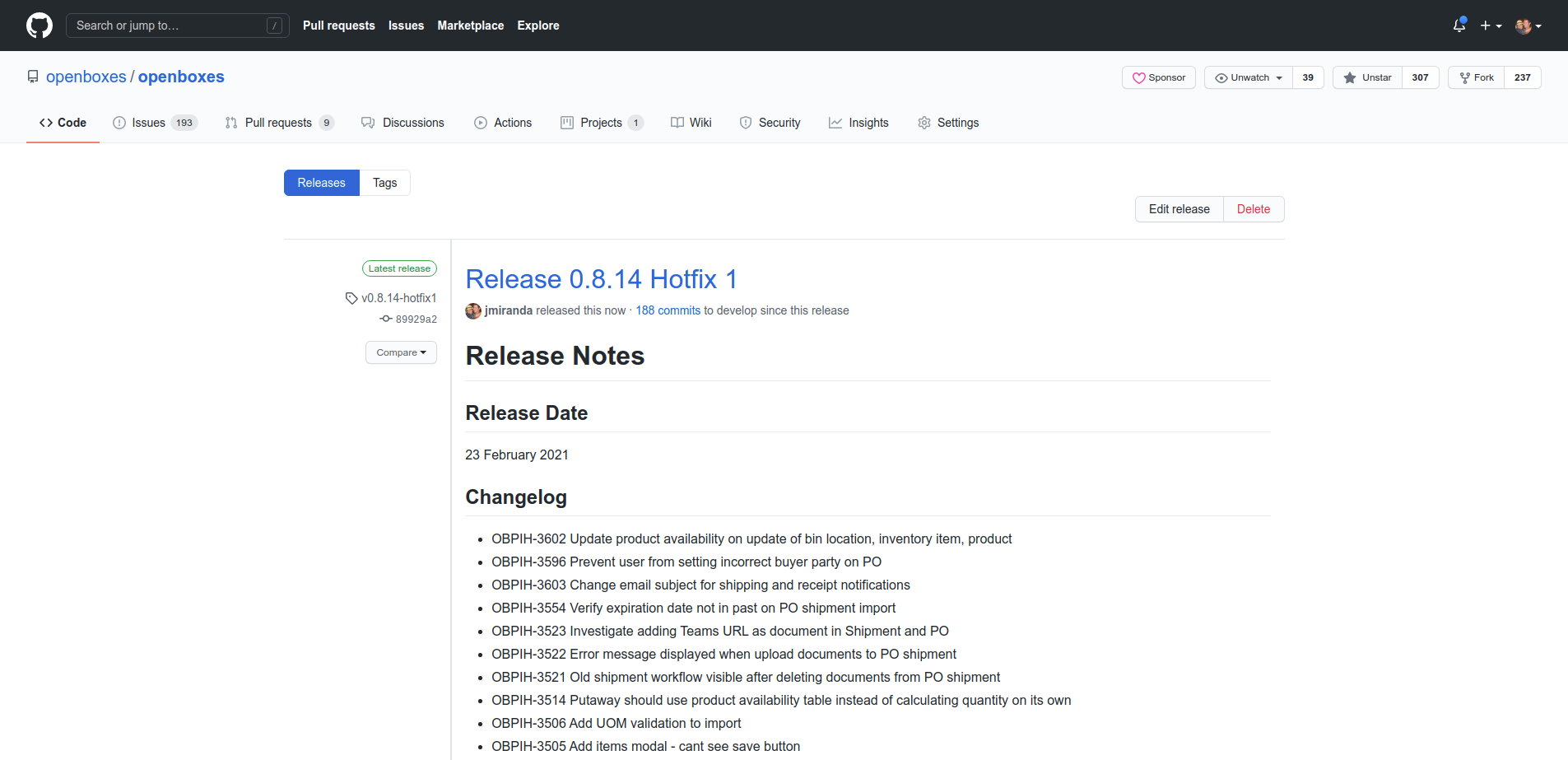Open the openboxes repository name link
1568x760 pixels.
pyautogui.click(x=181, y=77)
